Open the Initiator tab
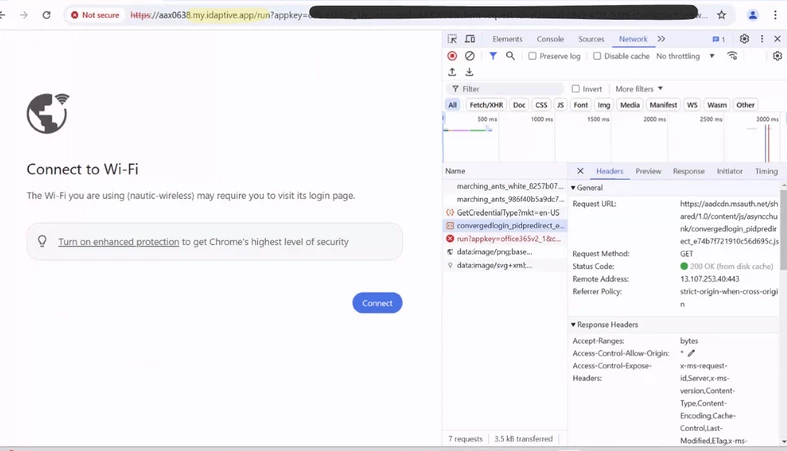 tap(729, 171)
